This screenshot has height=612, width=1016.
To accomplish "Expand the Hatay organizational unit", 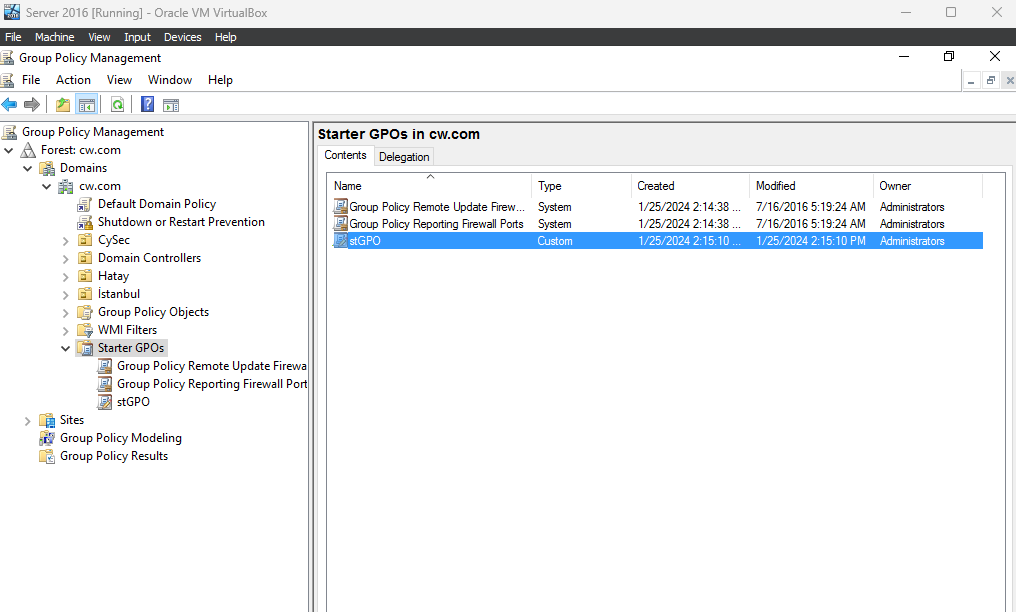I will tap(65, 277).
